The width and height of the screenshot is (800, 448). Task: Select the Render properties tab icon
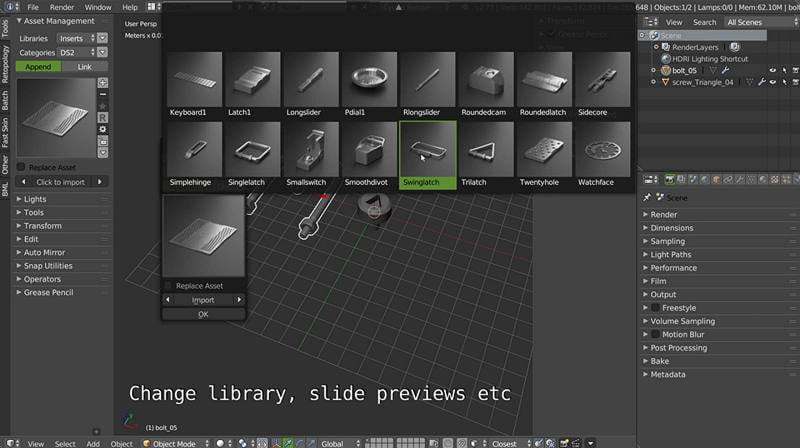[x=669, y=180]
